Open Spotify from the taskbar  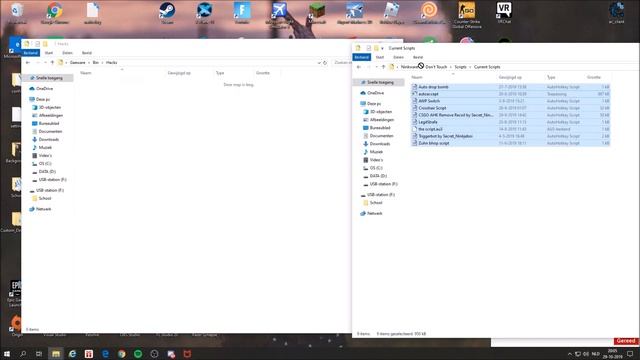(x=138, y=353)
